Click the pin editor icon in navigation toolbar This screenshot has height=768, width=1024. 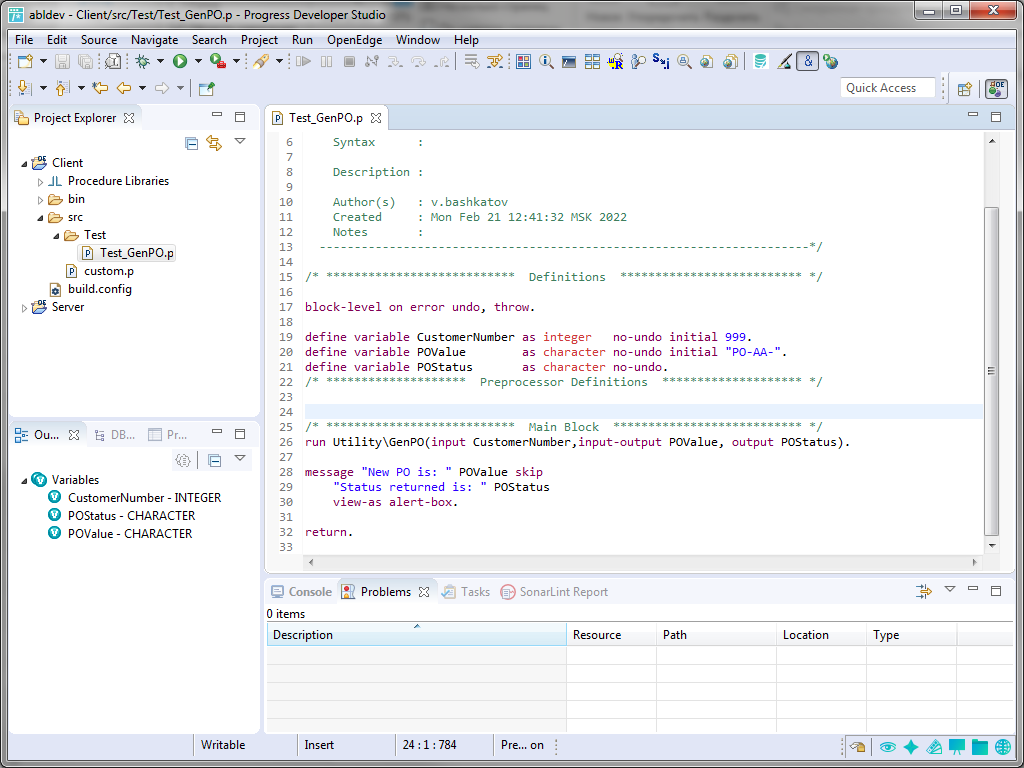[206, 88]
